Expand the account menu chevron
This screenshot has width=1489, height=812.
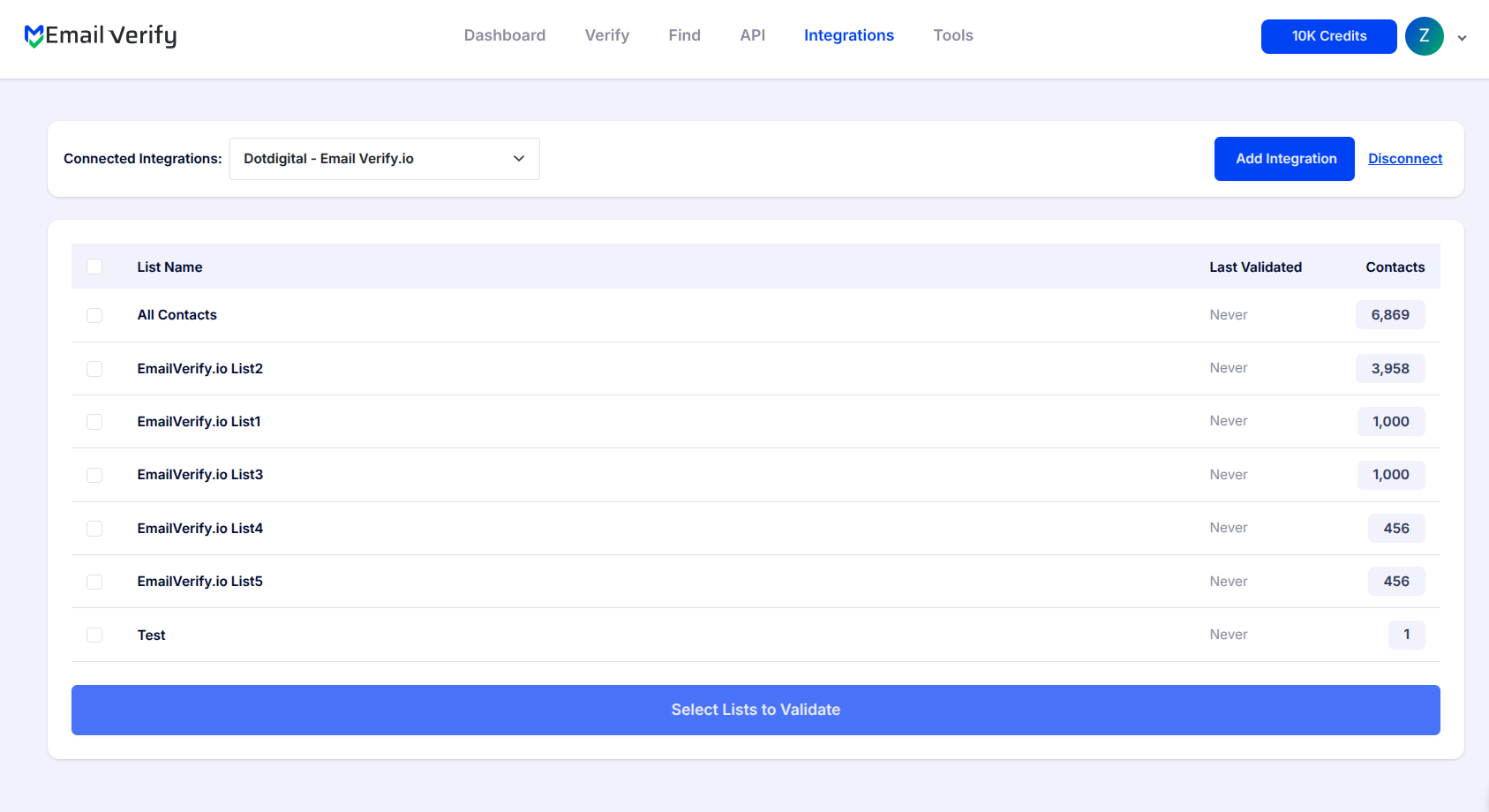[1462, 38]
